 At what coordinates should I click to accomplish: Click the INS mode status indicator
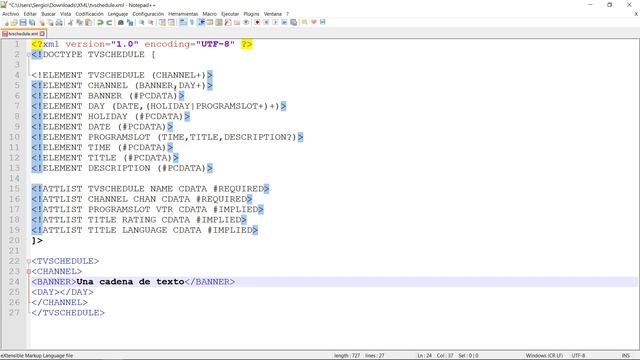click(625, 356)
